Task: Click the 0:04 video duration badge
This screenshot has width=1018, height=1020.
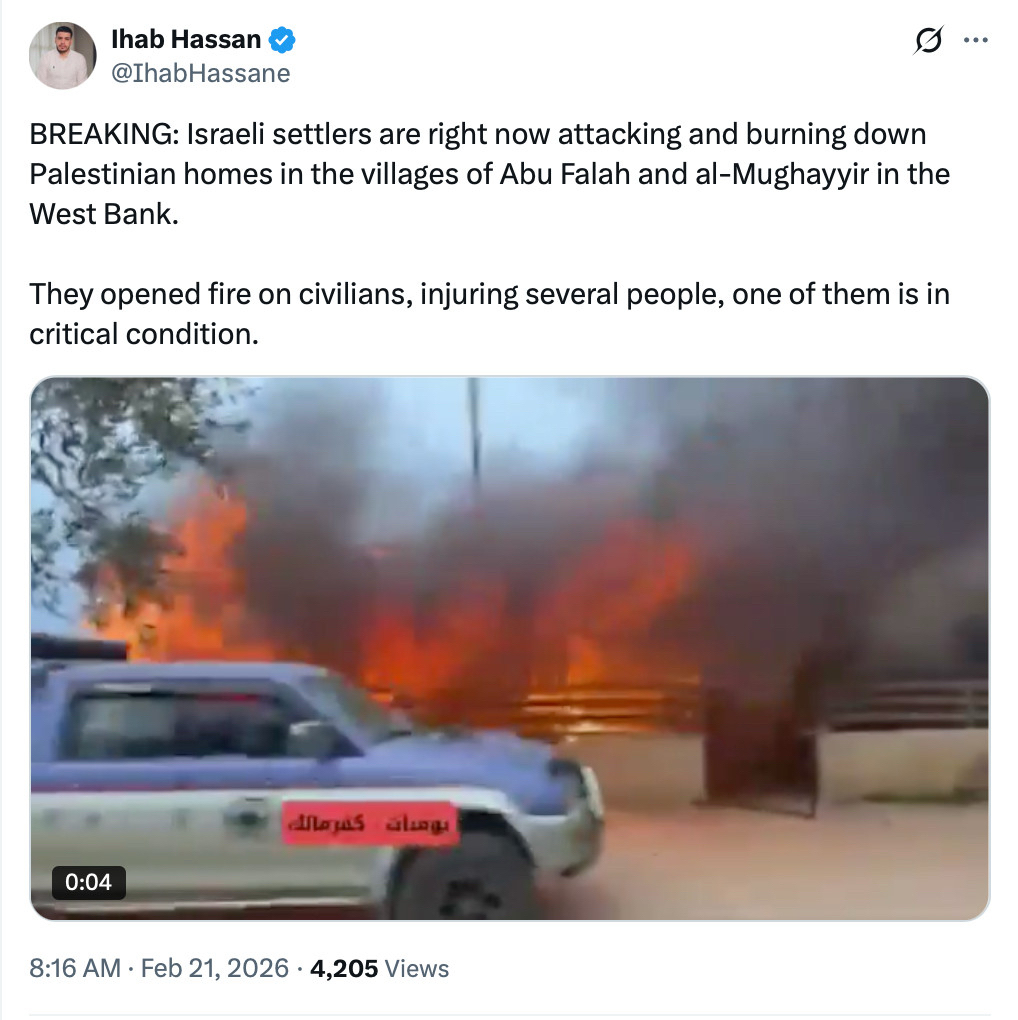Action: pyautogui.click(x=88, y=883)
